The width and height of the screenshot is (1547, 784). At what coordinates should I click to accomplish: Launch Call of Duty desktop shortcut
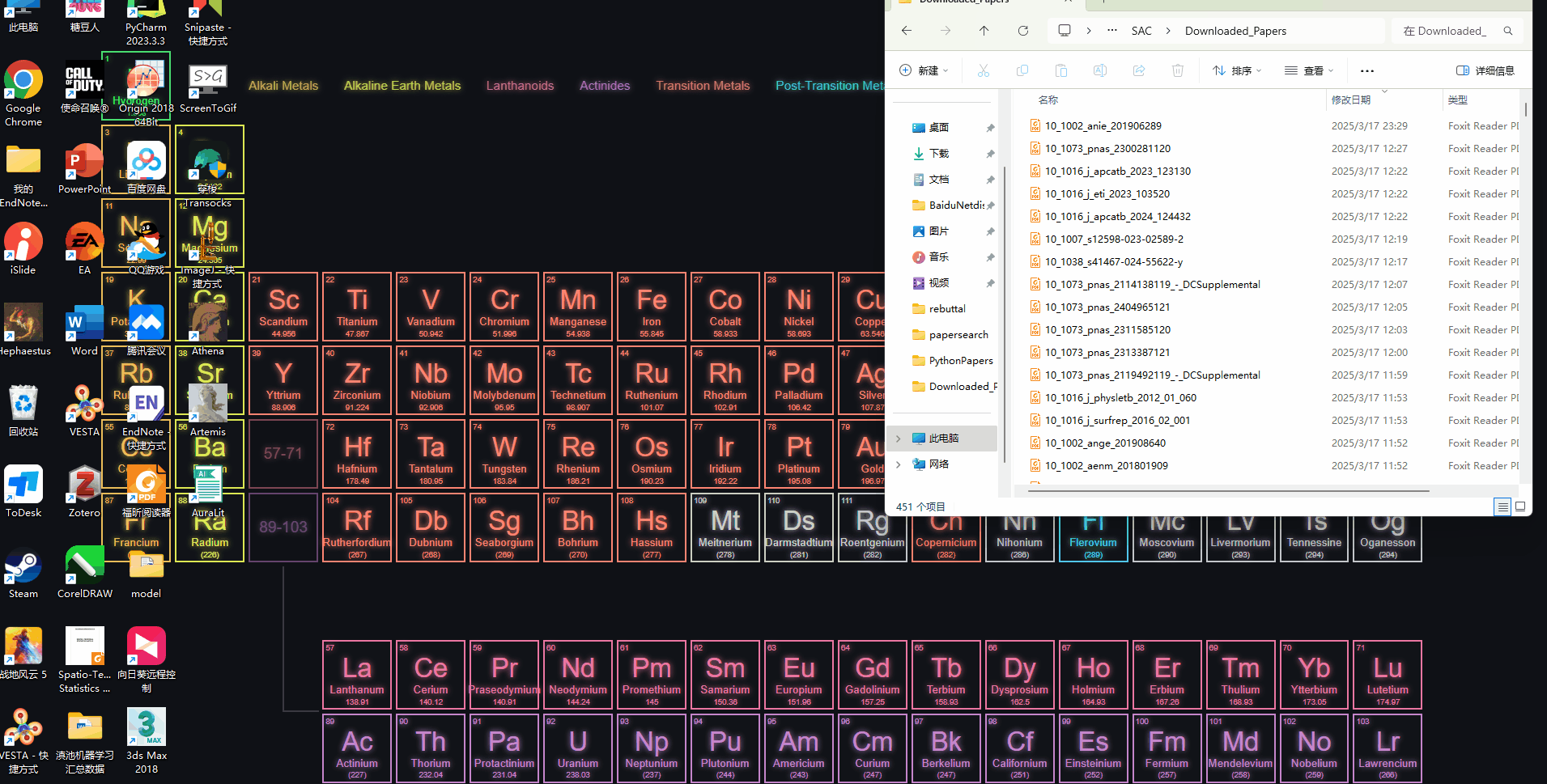pos(85,87)
